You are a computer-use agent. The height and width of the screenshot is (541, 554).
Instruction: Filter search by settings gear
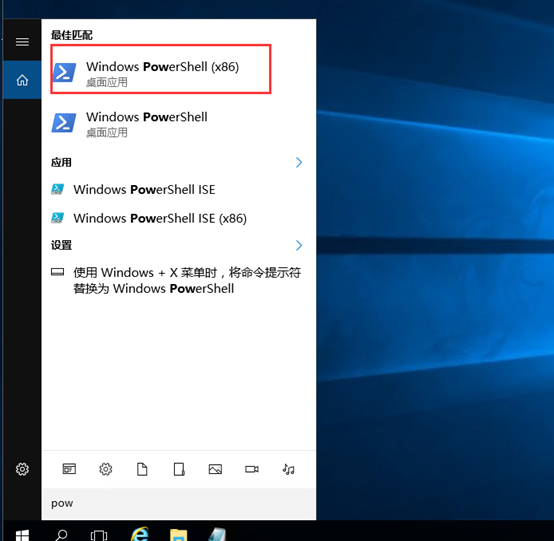click(x=106, y=469)
